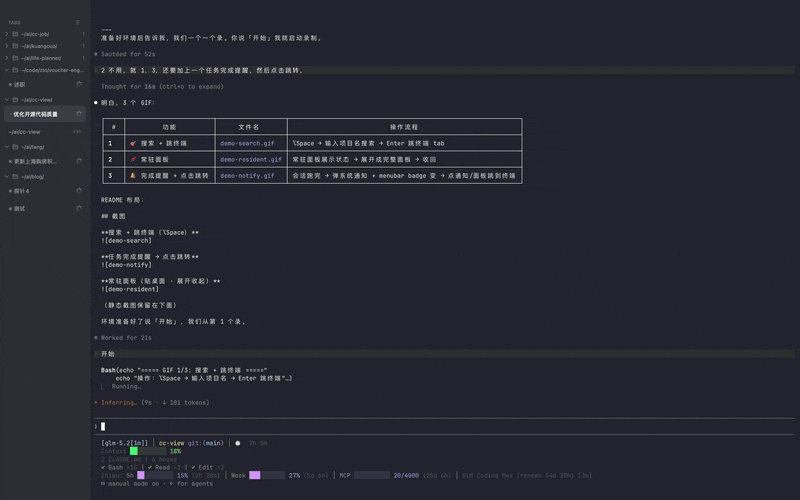Click the ![demo-resident] markdown line
This screenshot has width=800, height=500.
tap(130, 289)
